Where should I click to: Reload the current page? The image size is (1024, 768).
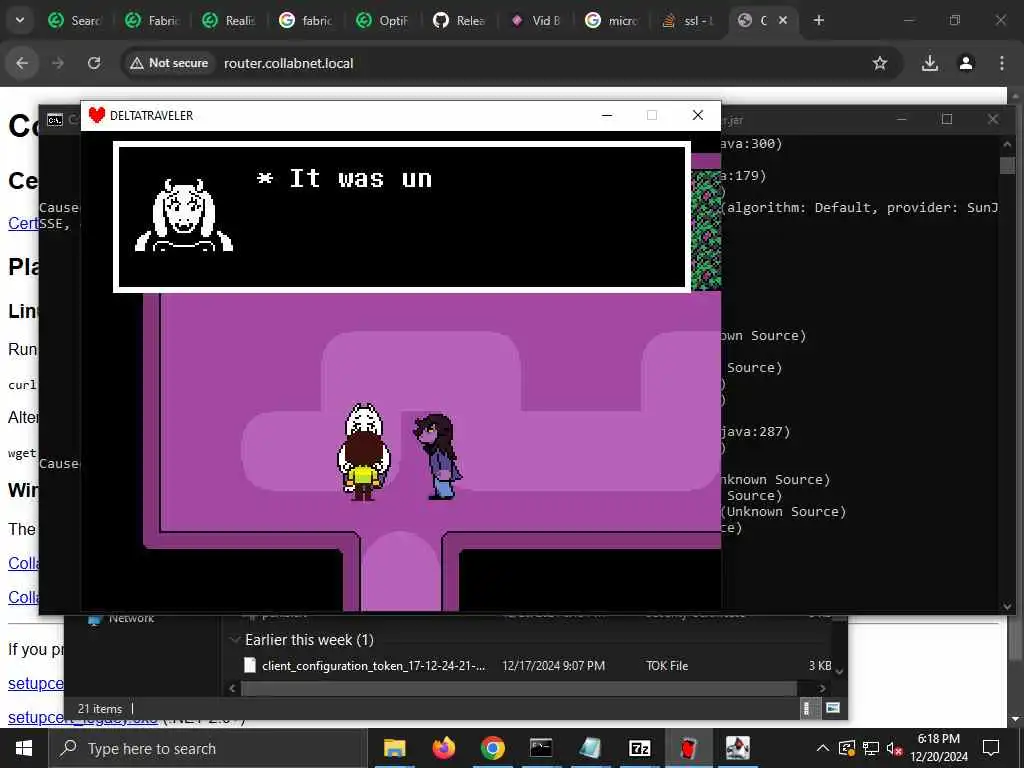[x=94, y=63]
